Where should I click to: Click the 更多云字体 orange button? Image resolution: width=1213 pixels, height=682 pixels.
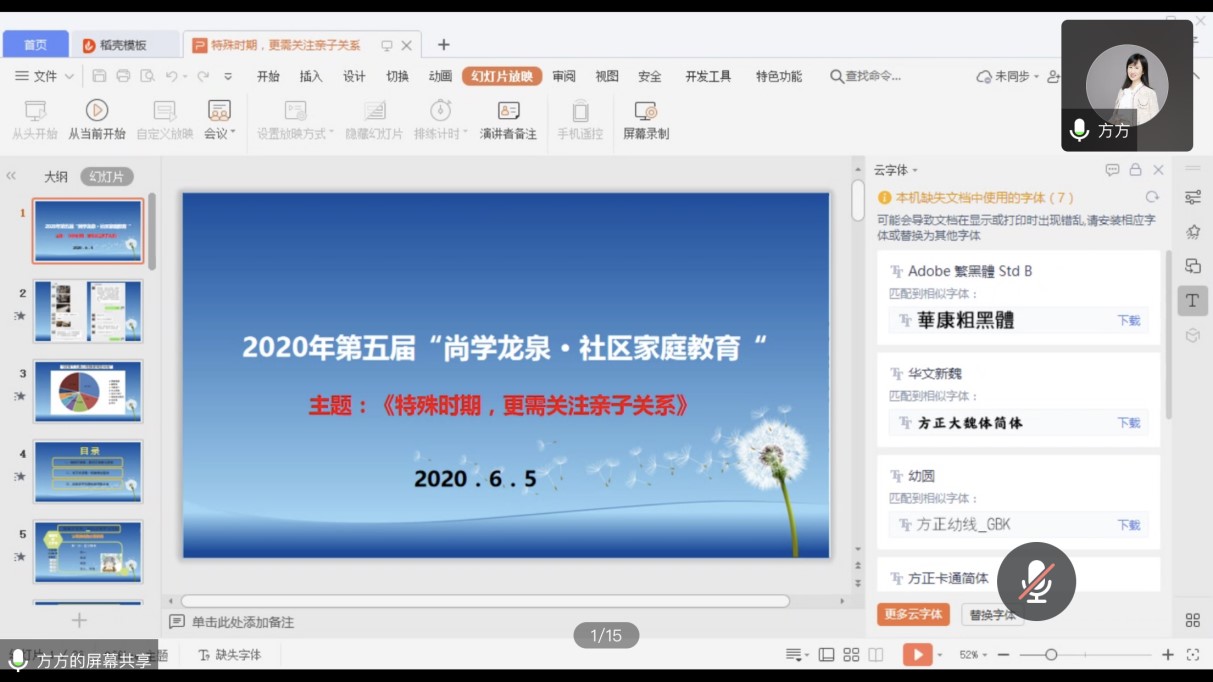[913, 614]
